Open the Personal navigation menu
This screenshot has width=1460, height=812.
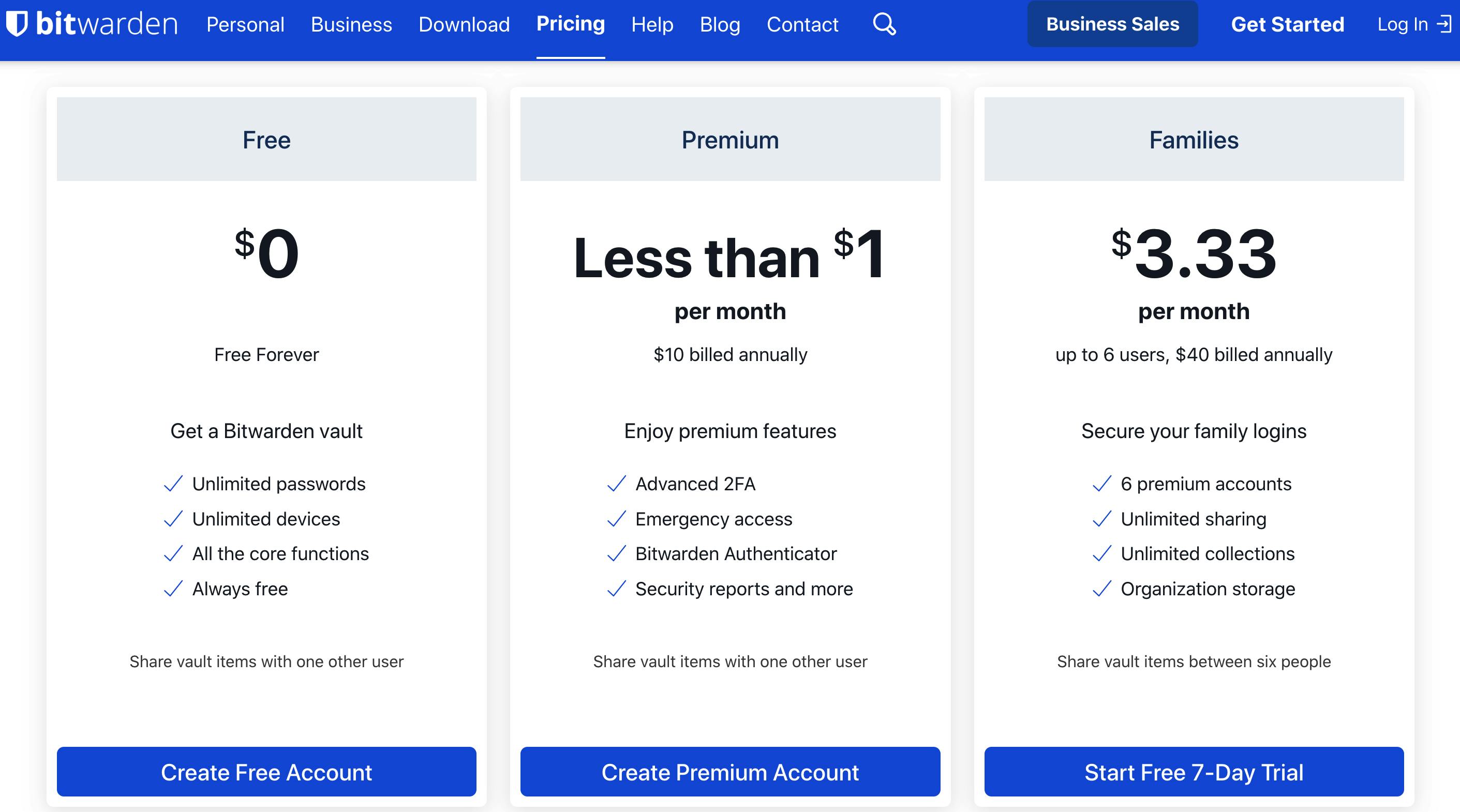pos(245,24)
